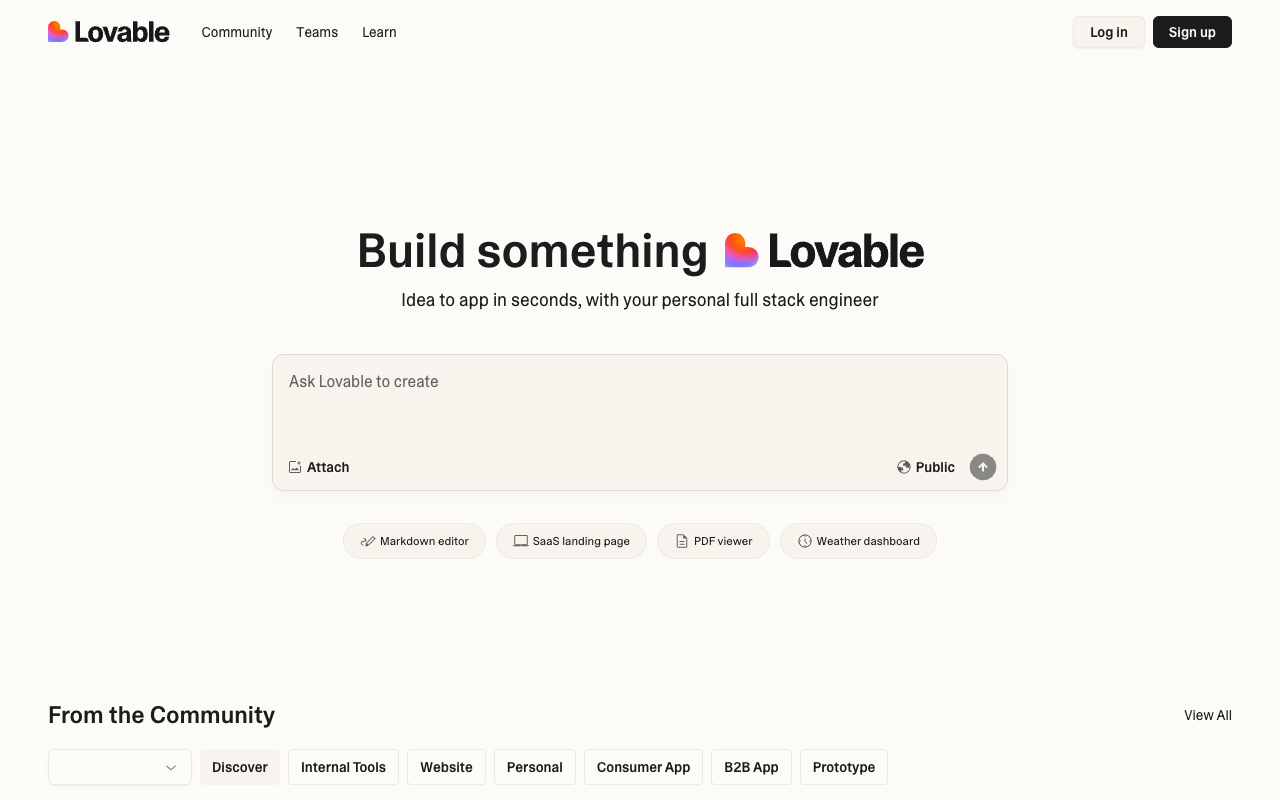Image resolution: width=1280 pixels, height=800 pixels.
Task: Select the Consumer App category tab
Action: point(643,767)
